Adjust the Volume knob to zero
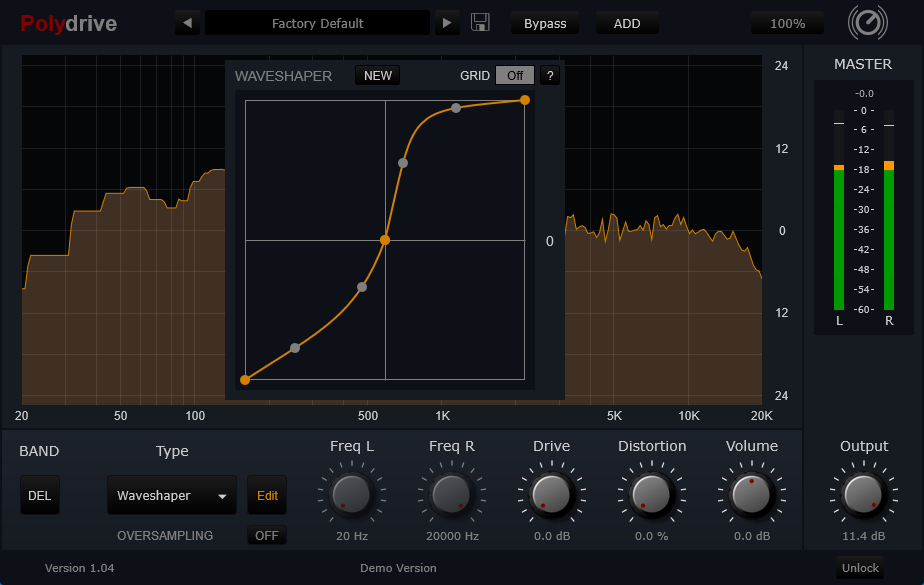924x585 pixels. point(752,494)
